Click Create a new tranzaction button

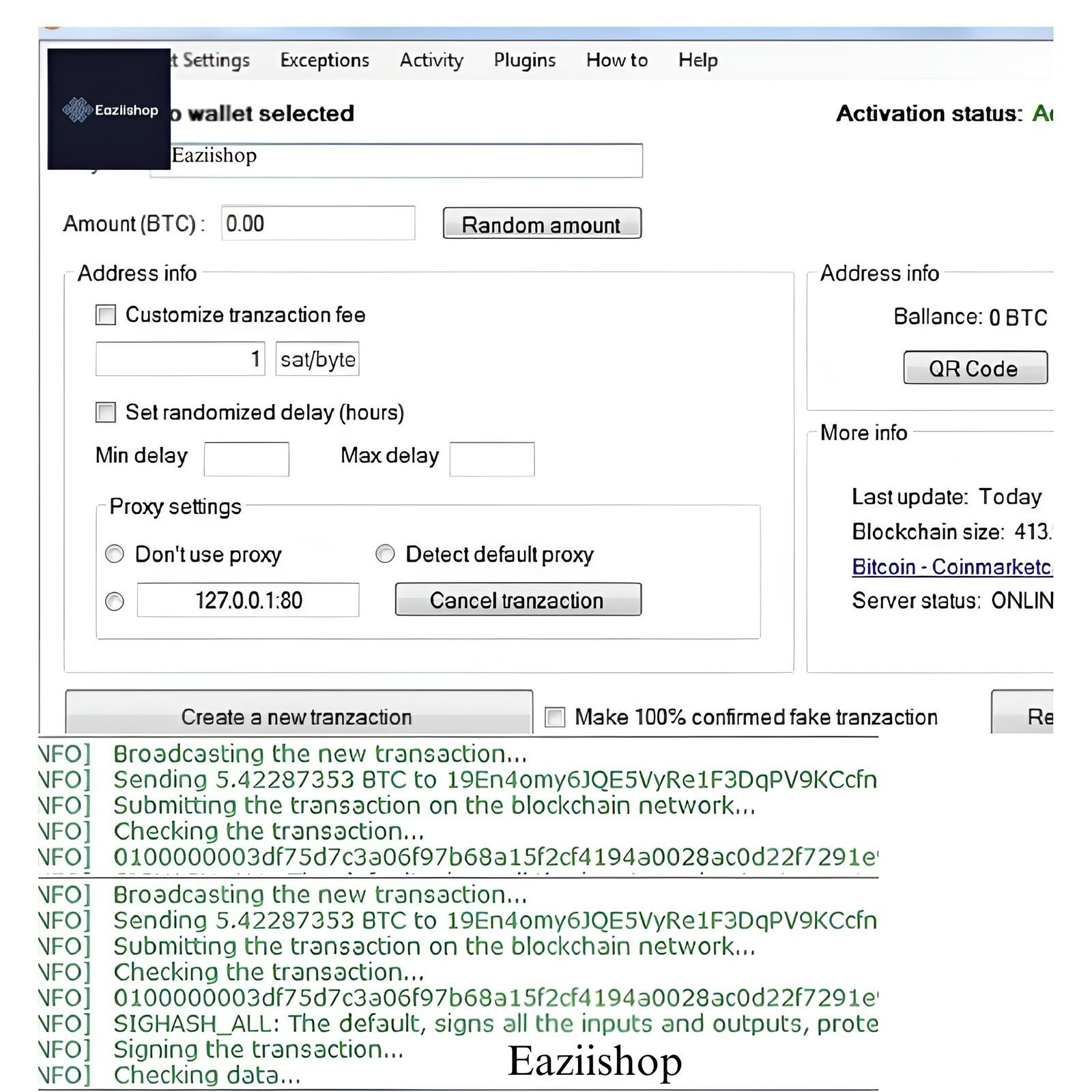[299, 713]
